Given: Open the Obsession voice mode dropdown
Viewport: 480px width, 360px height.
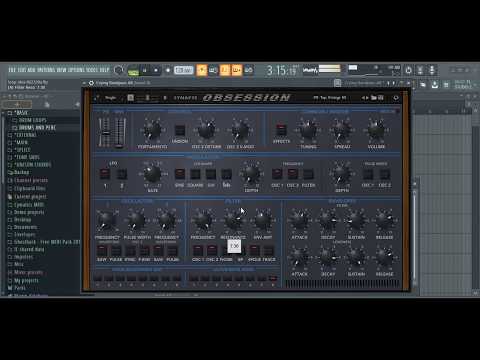Looking at the screenshot, I should [x=110, y=98].
